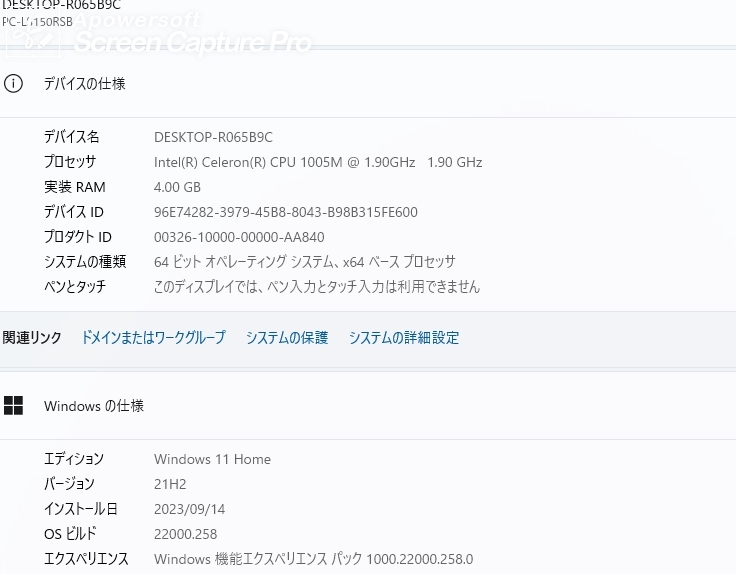Open the ドメインまたはワークグループ link
Screen dimensions: 736x574
coord(153,337)
